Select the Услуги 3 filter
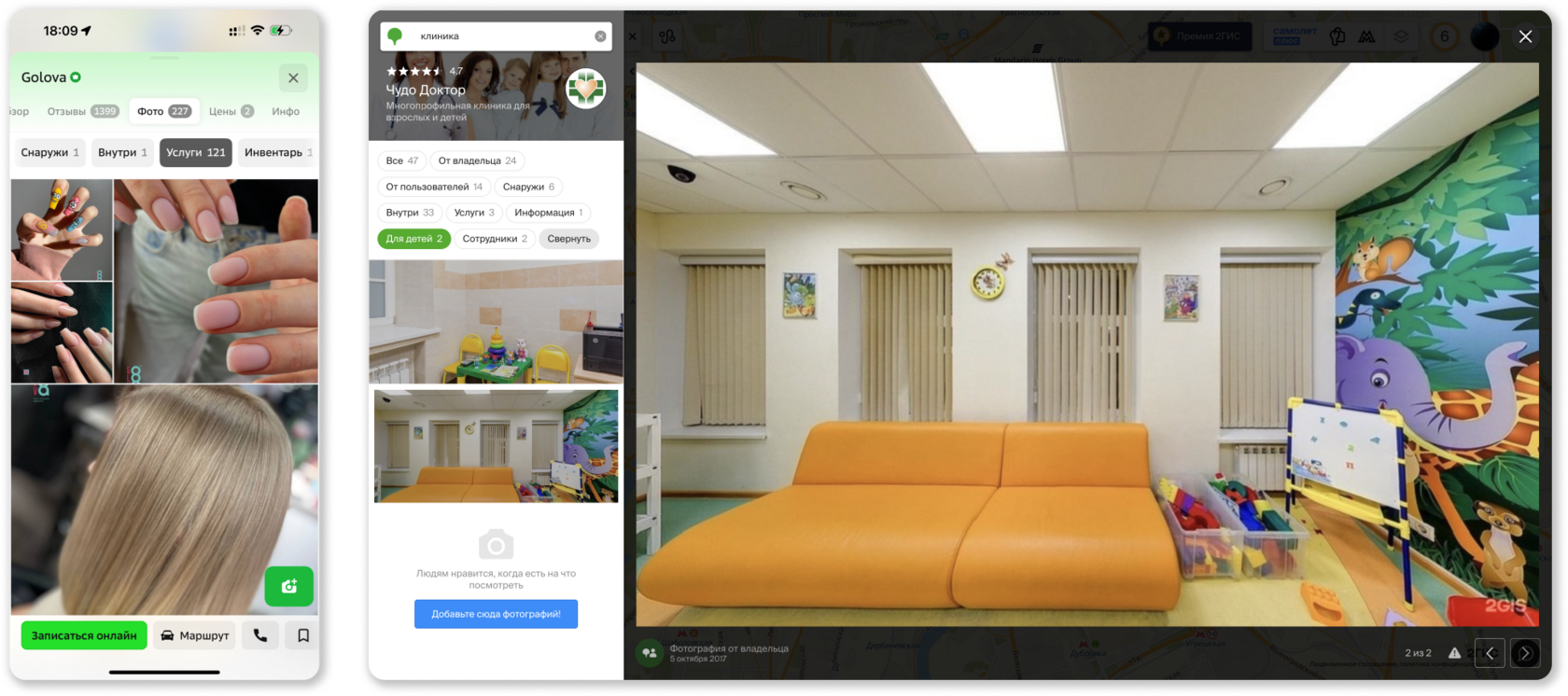1568x696 pixels. (474, 213)
